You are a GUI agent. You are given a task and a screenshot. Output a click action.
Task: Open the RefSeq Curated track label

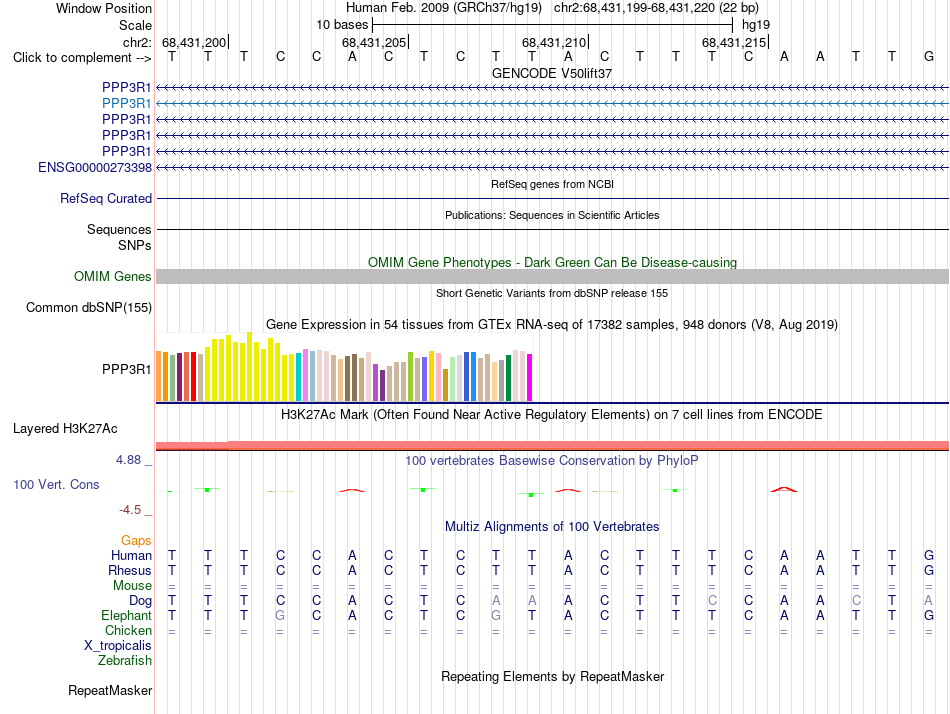click(x=105, y=198)
